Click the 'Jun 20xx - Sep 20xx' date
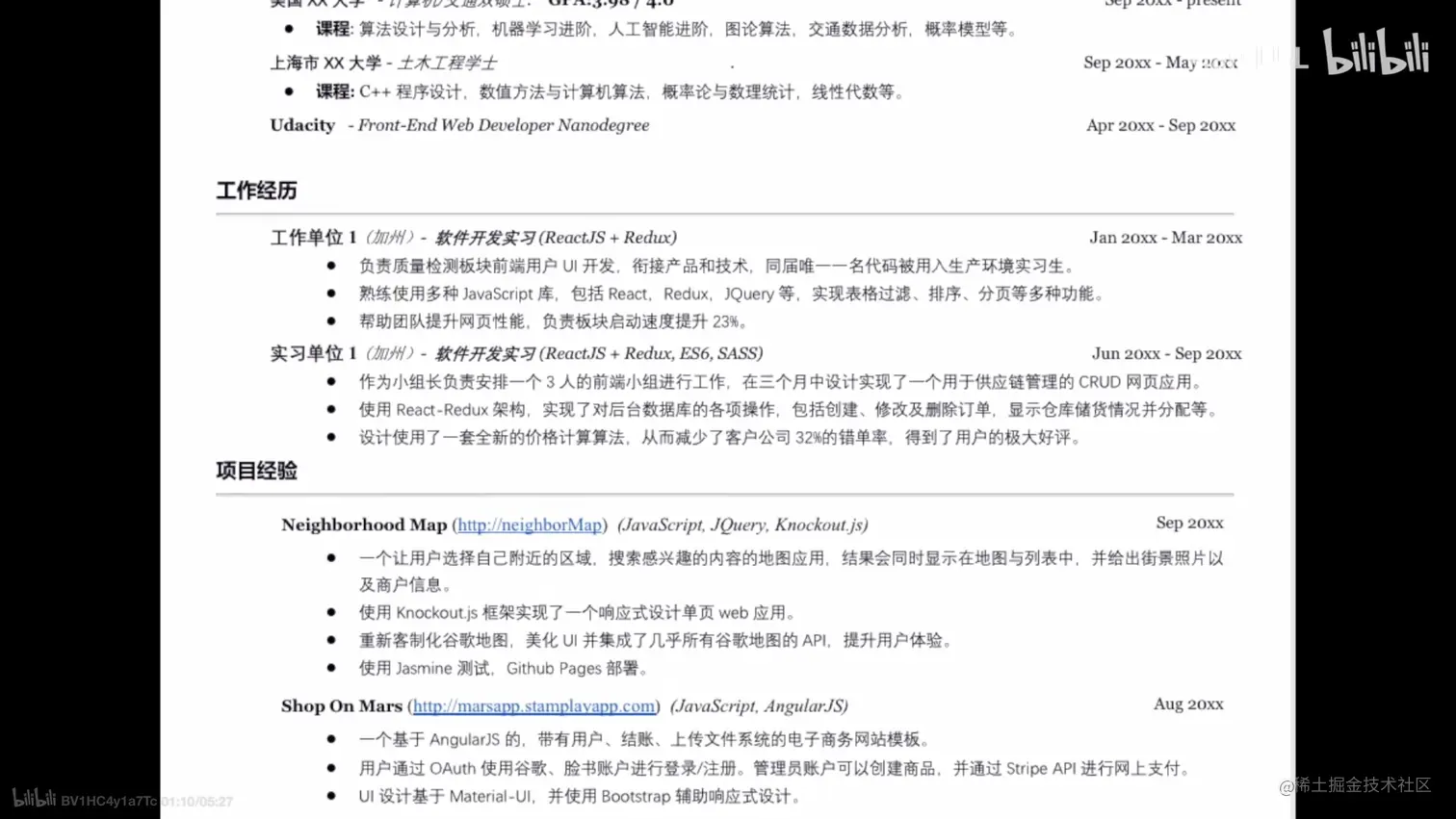 click(x=1167, y=353)
